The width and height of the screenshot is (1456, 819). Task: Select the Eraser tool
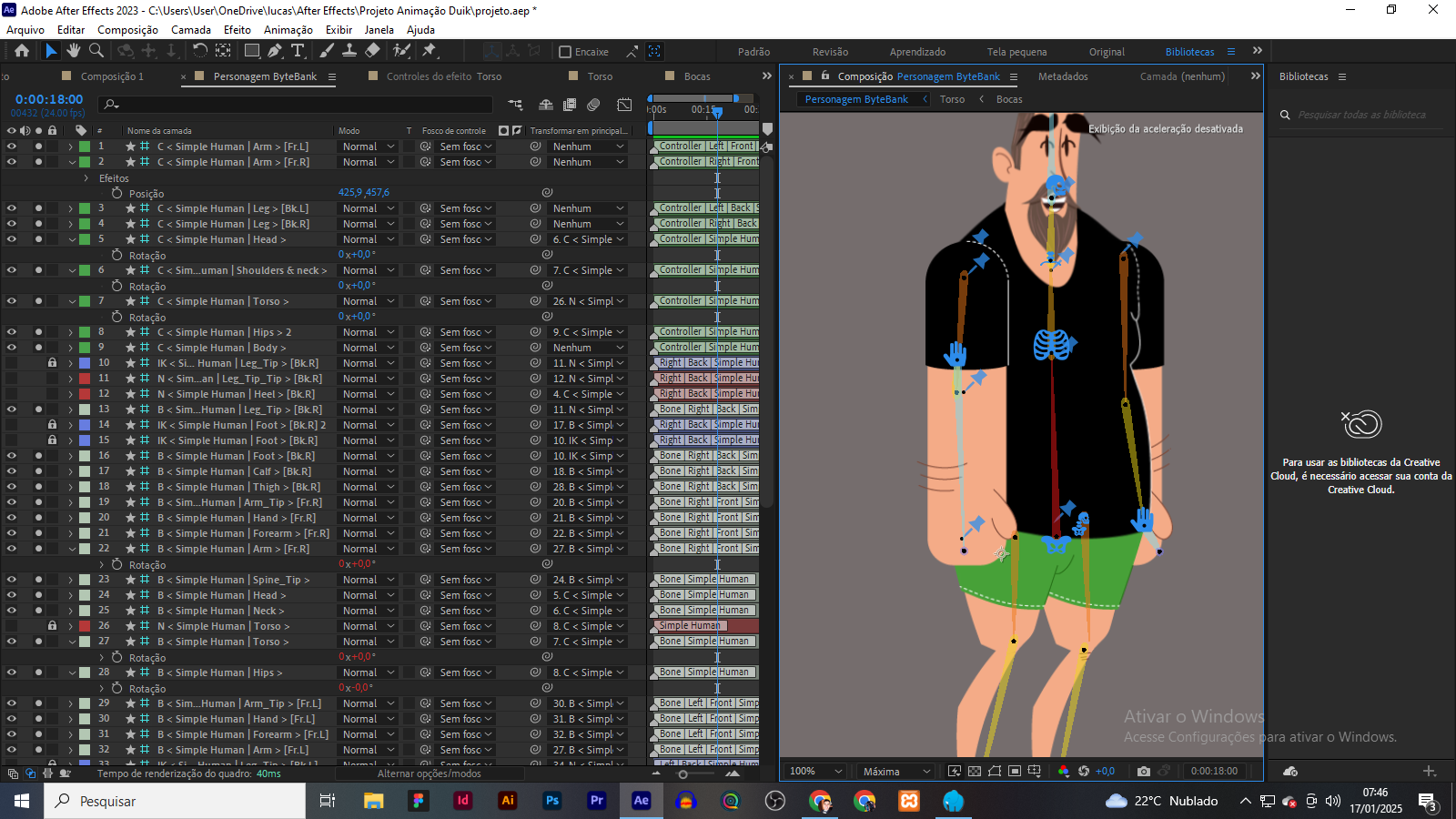click(x=372, y=51)
